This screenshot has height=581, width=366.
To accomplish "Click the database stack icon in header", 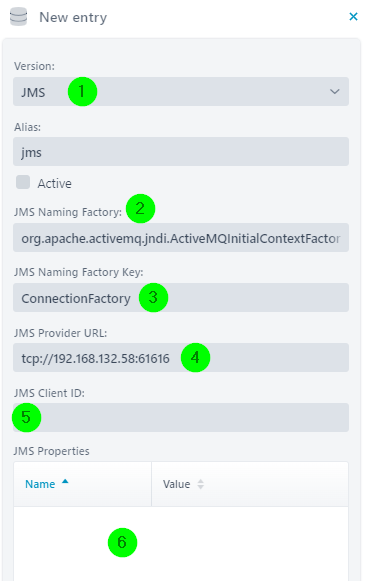I will [x=19, y=17].
